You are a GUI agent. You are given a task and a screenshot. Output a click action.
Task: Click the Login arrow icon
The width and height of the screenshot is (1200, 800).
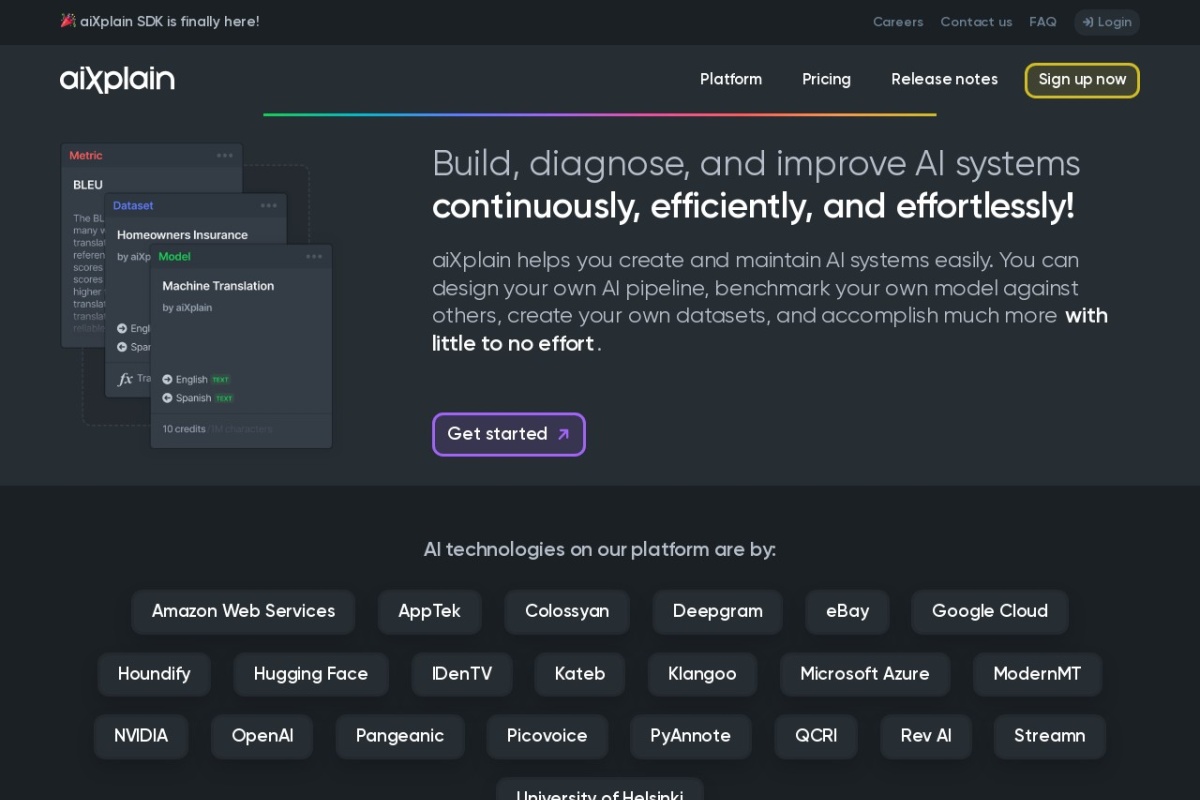(1088, 22)
